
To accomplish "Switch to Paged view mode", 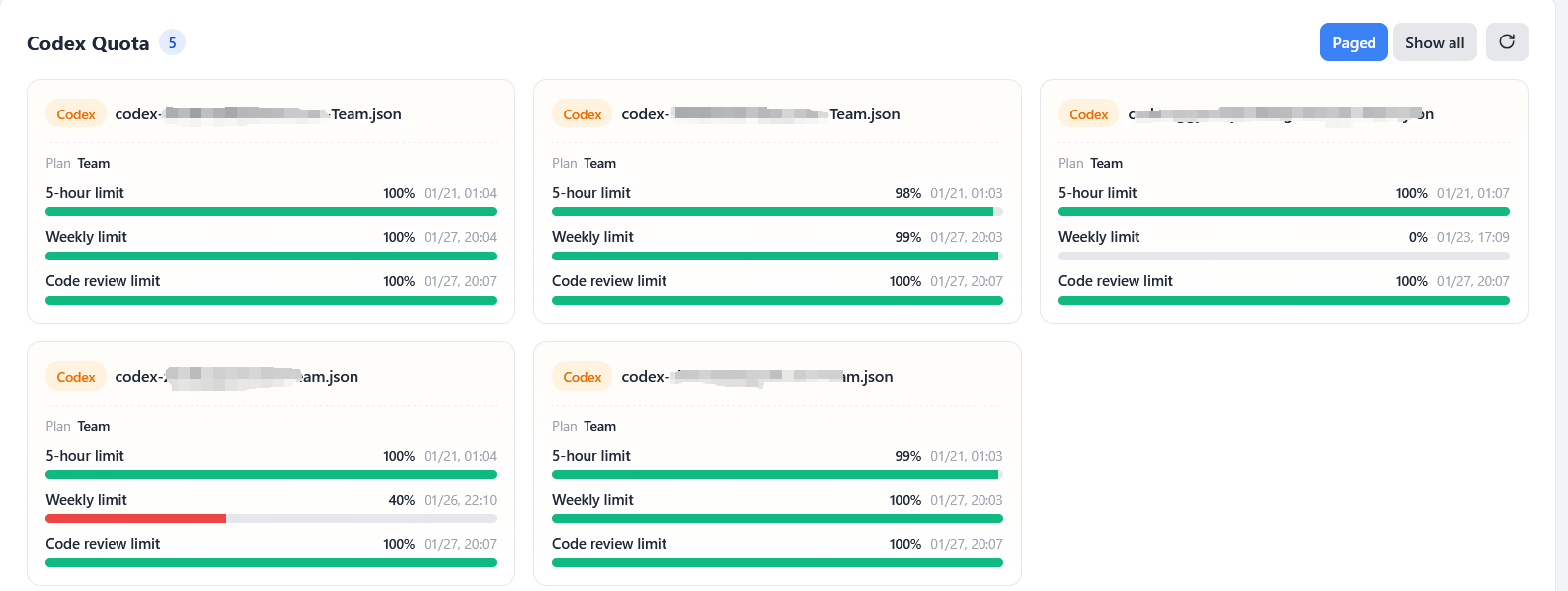I will tap(1354, 42).
